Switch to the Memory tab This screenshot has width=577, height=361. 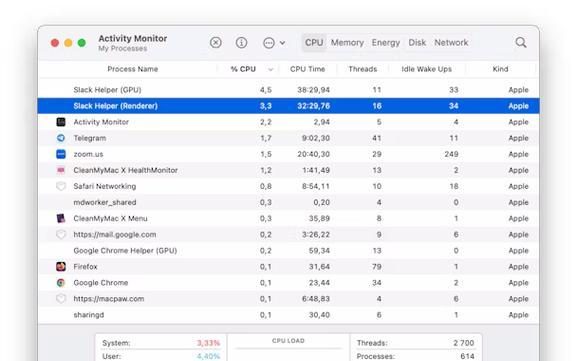pos(347,43)
